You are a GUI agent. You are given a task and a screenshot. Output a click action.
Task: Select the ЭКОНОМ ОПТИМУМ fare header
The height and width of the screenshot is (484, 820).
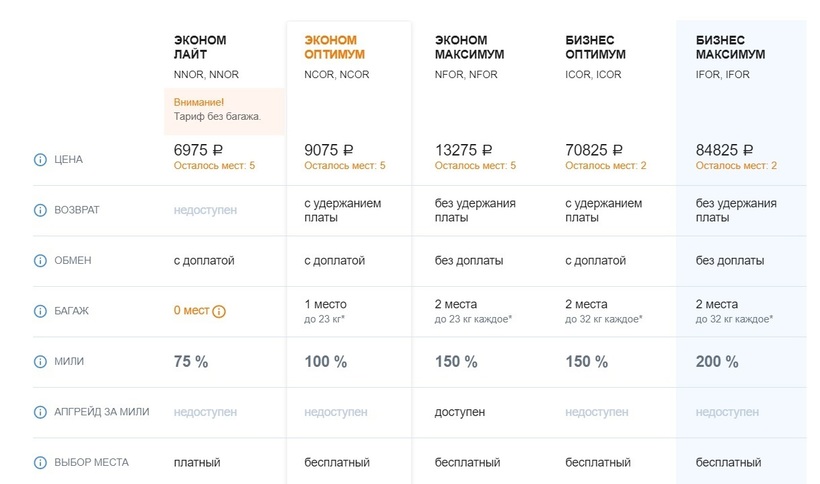click(x=334, y=47)
